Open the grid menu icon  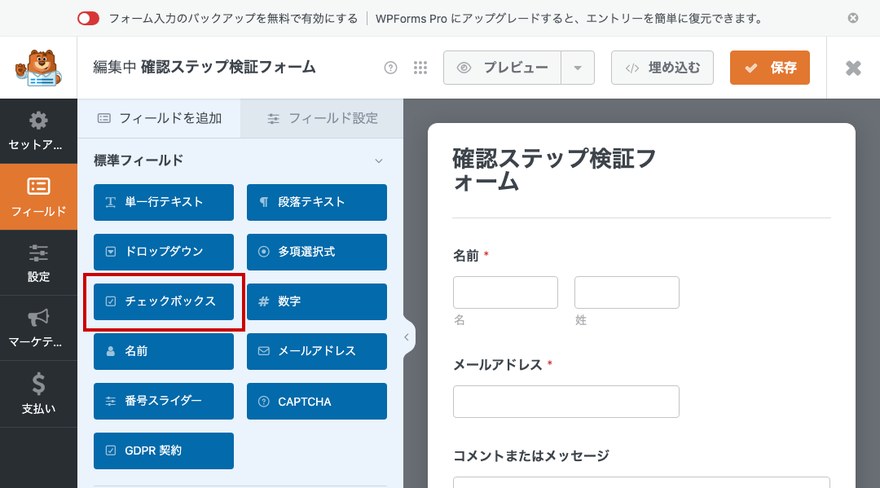[x=420, y=68]
